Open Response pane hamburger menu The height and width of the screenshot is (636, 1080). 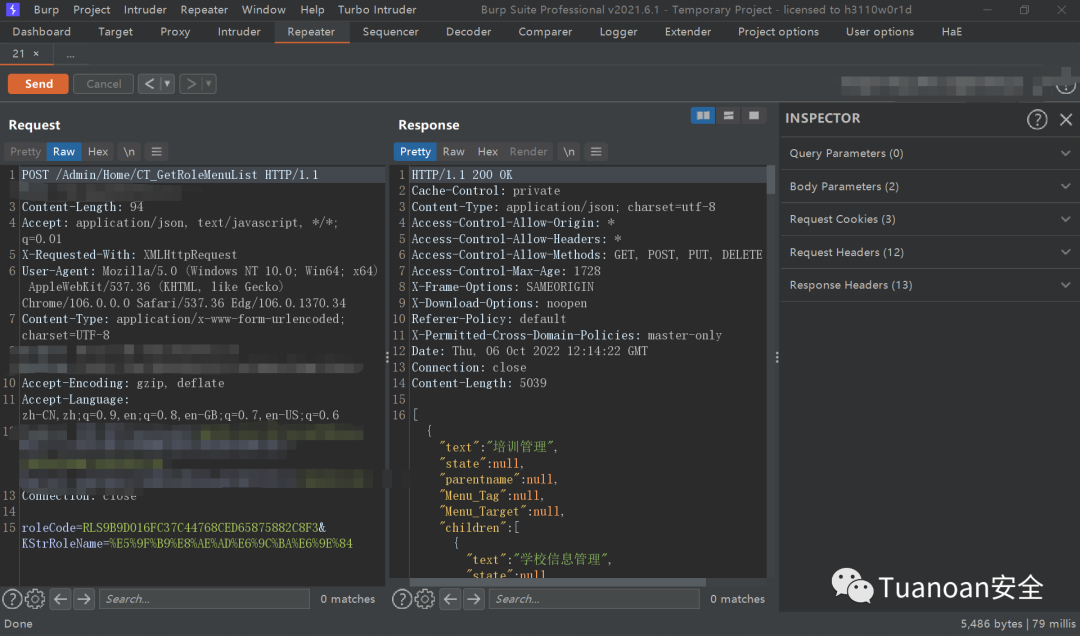pyautogui.click(x=596, y=152)
